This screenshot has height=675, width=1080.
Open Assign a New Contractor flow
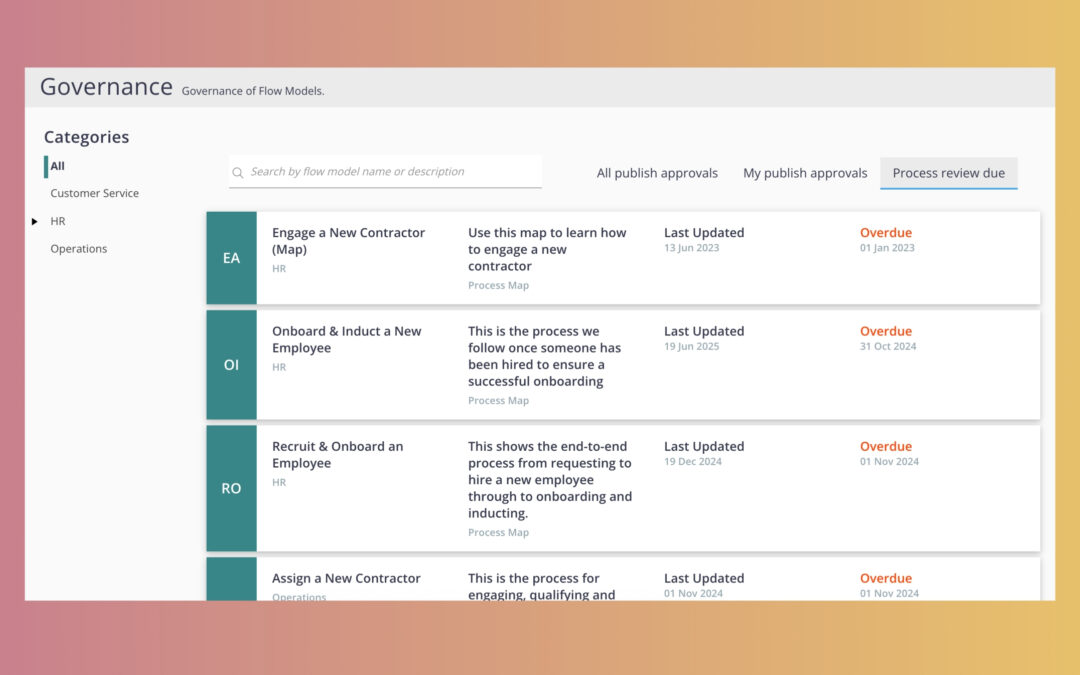[x=346, y=578]
